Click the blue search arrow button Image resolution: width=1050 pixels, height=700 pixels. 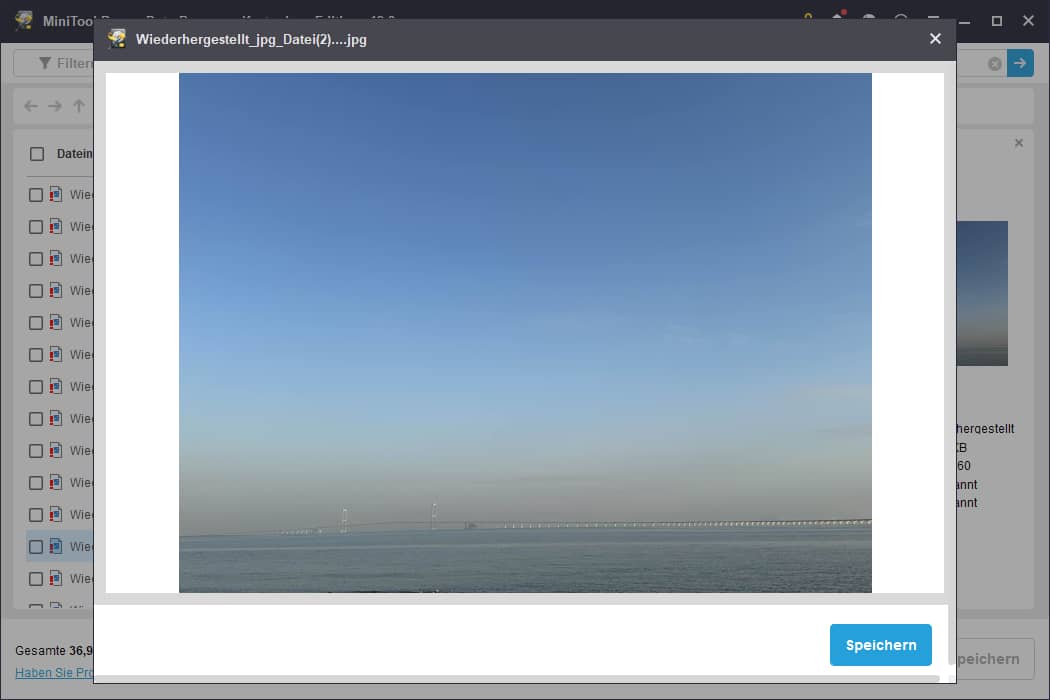[x=1020, y=63]
